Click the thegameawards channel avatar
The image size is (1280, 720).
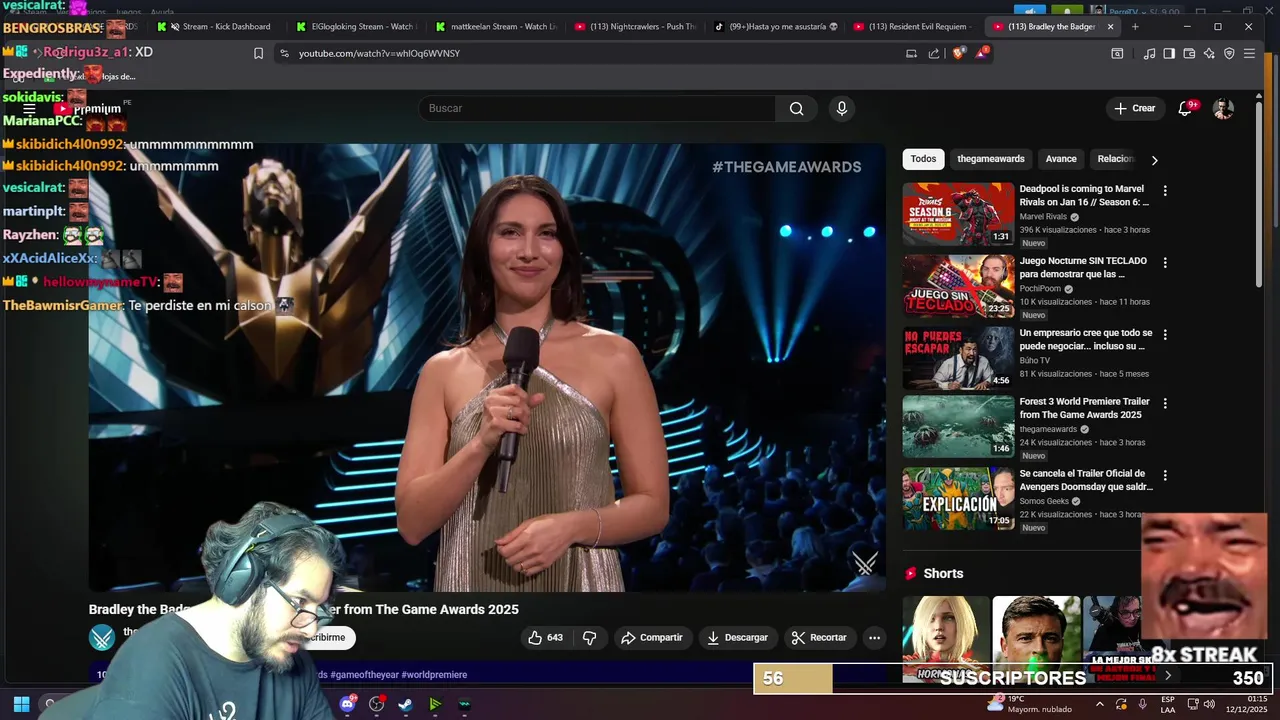pos(102,637)
